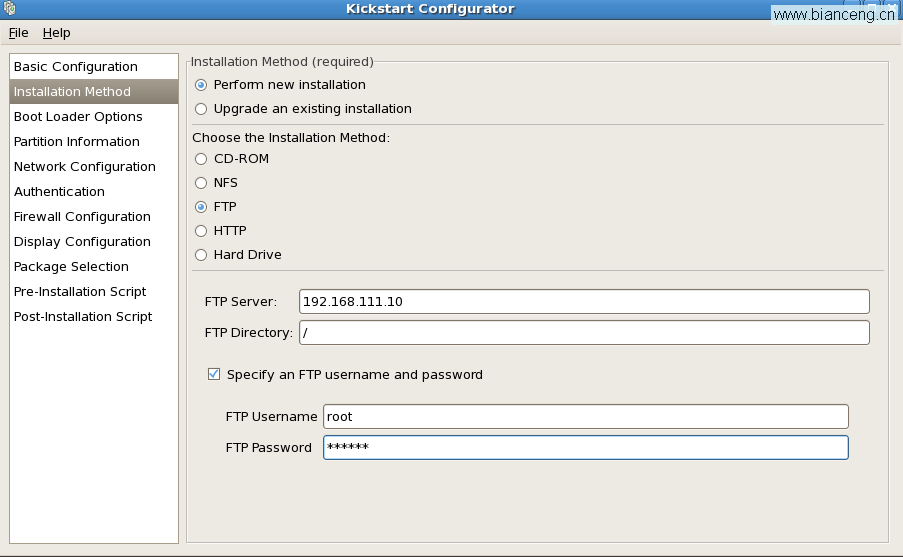The image size is (903, 557).
Task: Open the Help menu
Action: tap(56, 33)
